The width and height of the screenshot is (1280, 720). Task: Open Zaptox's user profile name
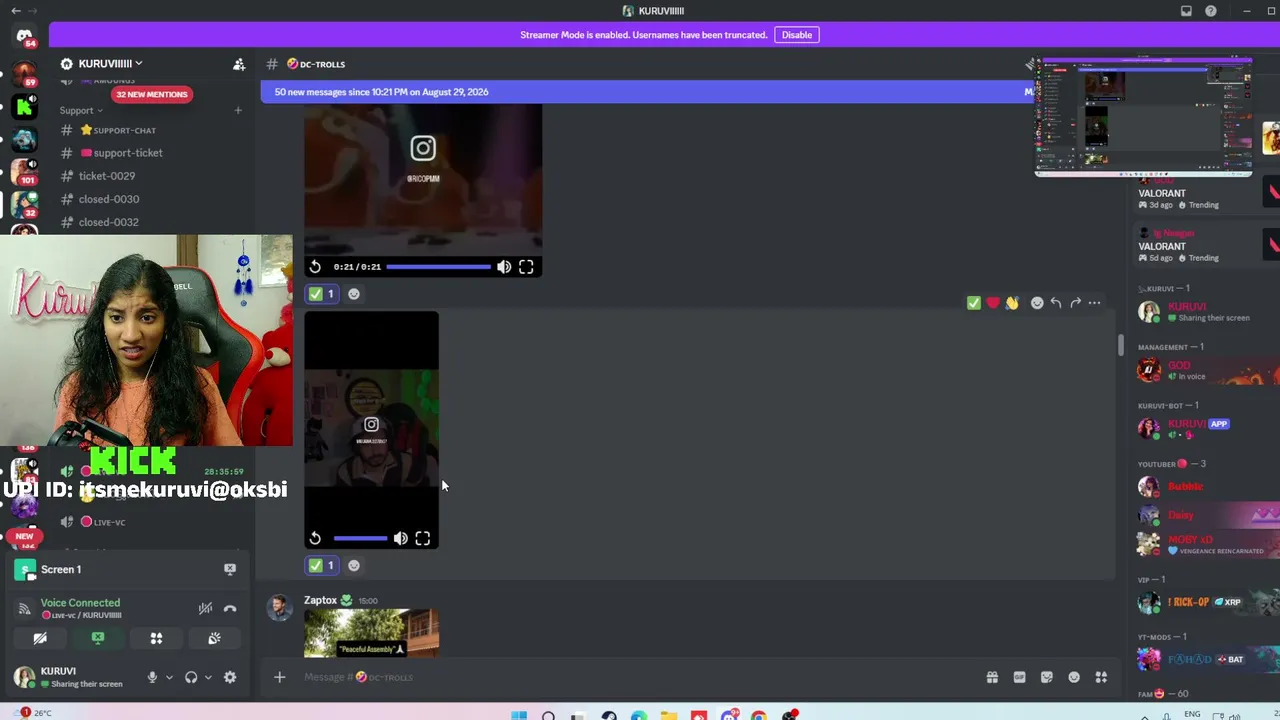(320, 600)
